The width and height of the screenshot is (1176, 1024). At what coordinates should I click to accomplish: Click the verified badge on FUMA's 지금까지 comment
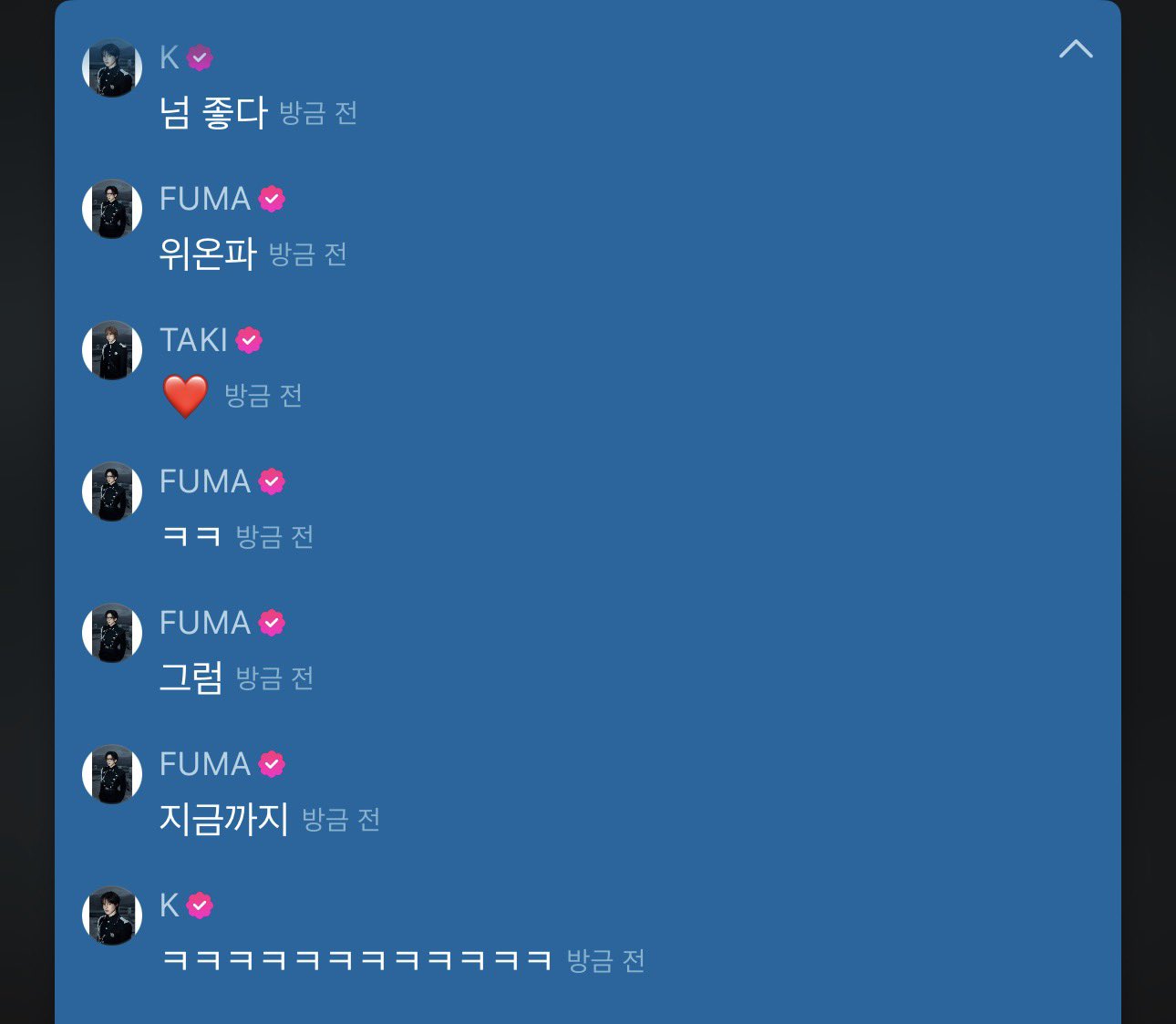[x=272, y=764]
